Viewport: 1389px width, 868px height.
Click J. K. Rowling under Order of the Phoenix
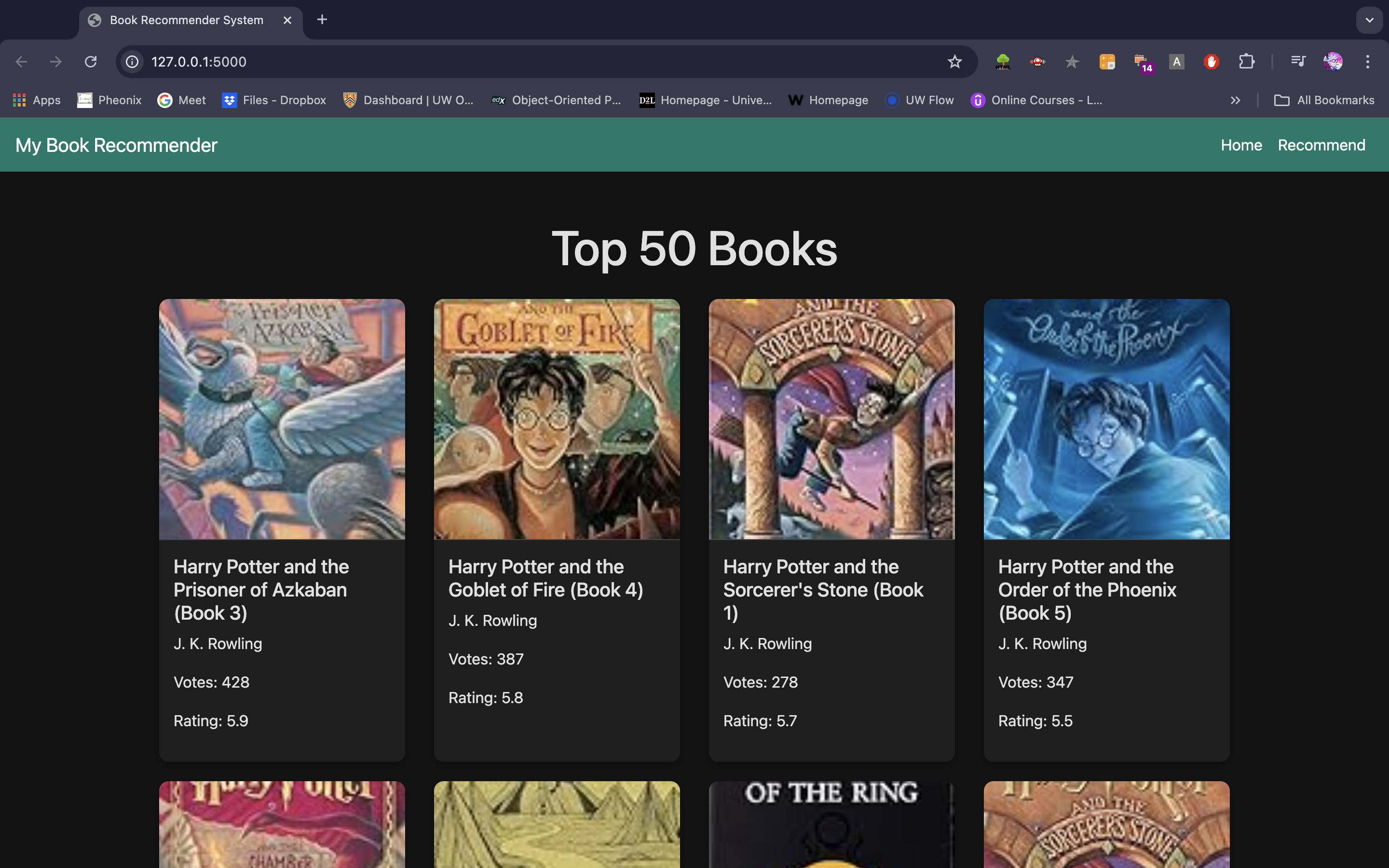pos(1042,644)
